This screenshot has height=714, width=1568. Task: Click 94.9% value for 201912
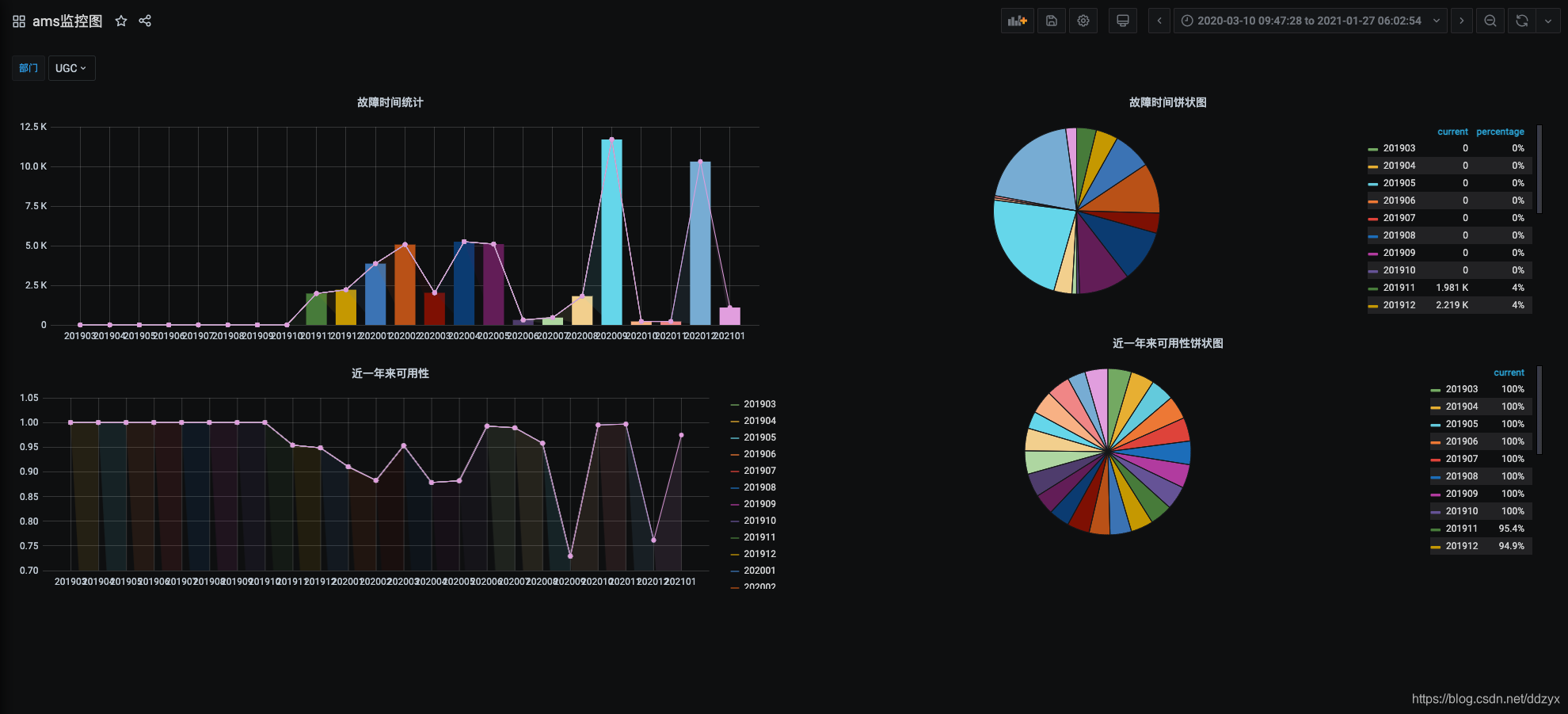(x=1511, y=546)
